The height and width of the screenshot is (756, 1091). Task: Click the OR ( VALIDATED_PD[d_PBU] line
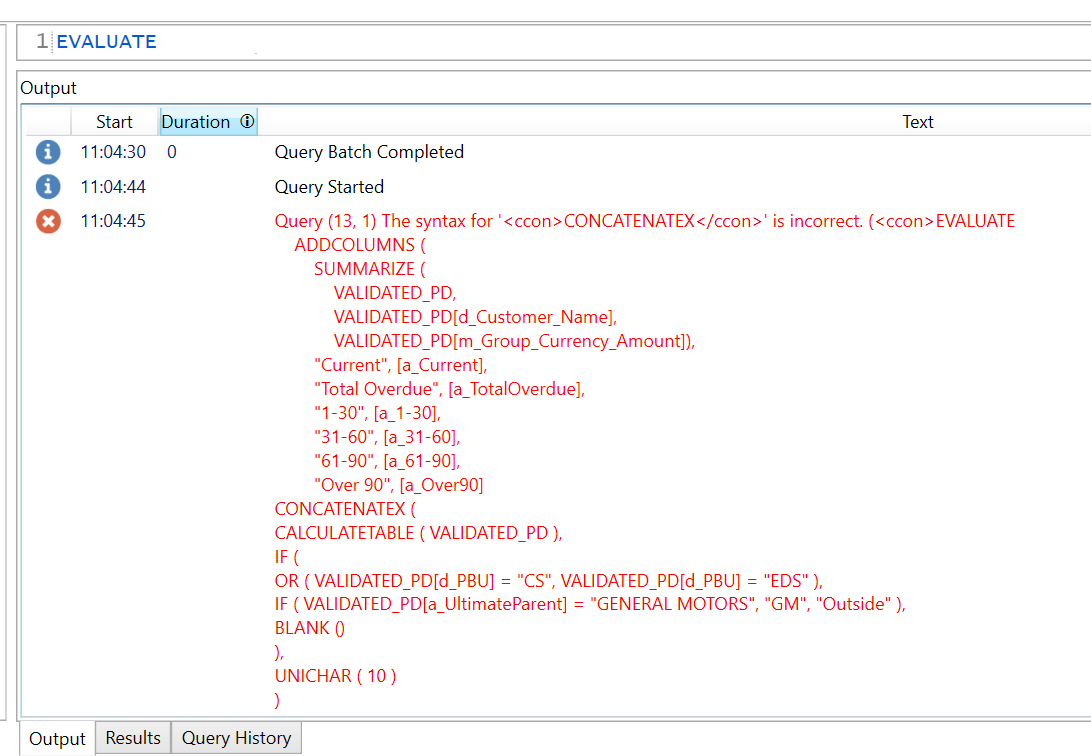point(549,581)
